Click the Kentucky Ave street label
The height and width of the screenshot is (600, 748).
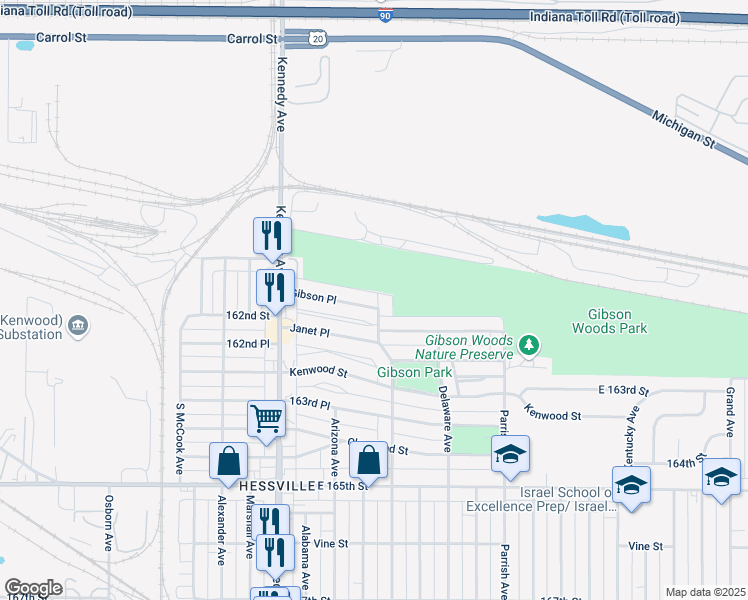631,436
